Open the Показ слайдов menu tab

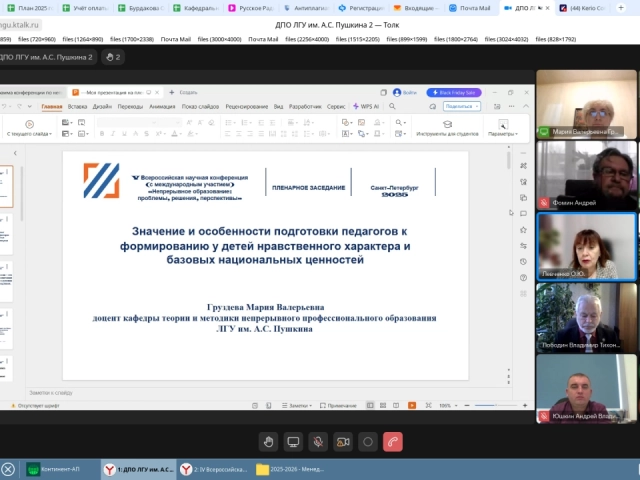coord(200,106)
